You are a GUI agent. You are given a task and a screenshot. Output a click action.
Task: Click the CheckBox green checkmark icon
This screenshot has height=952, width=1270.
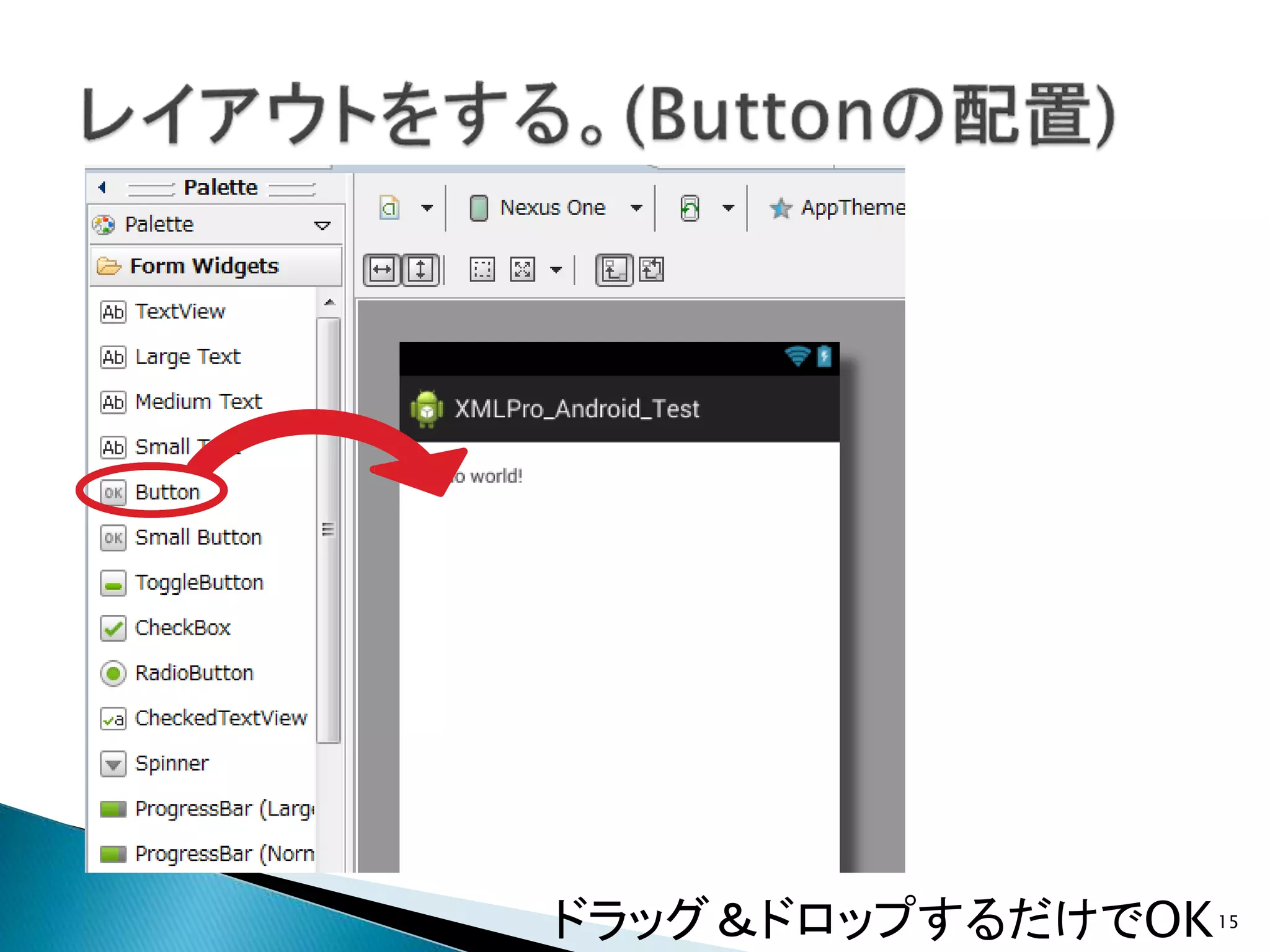point(113,628)
